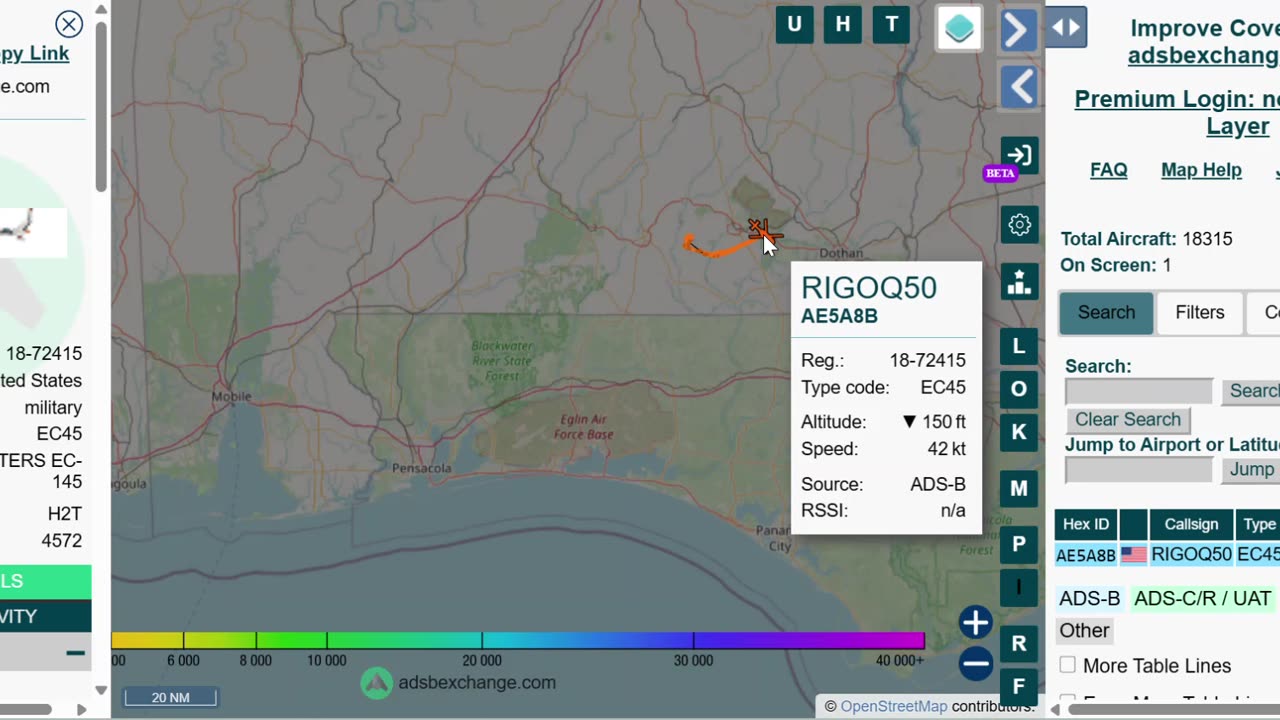Image resolution: width=1280 pixels, height=720 pixels.
Task: Sort table by Type column
Action: click(1259, 524)
